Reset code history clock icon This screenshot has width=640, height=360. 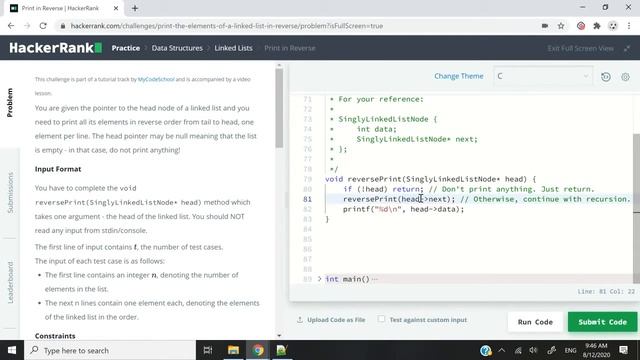606,77
